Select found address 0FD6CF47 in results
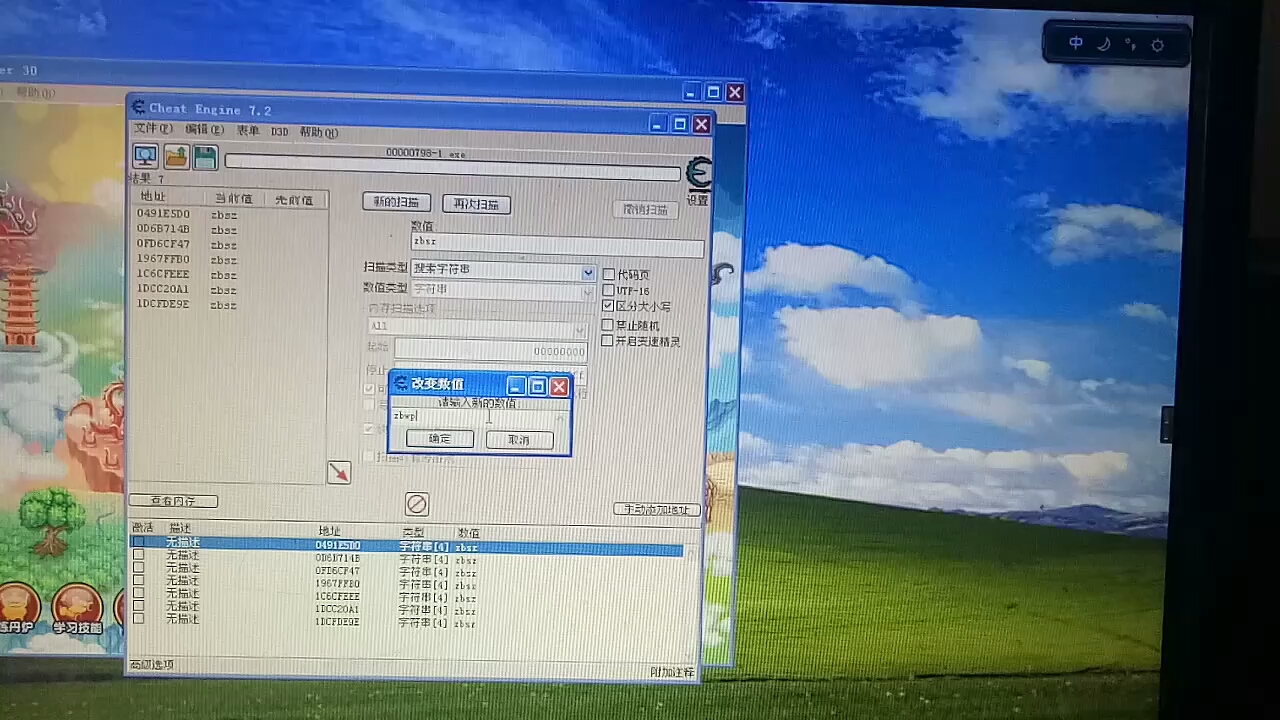The height and width of the screenshot is (720, 1280). (x=163, y=244)
